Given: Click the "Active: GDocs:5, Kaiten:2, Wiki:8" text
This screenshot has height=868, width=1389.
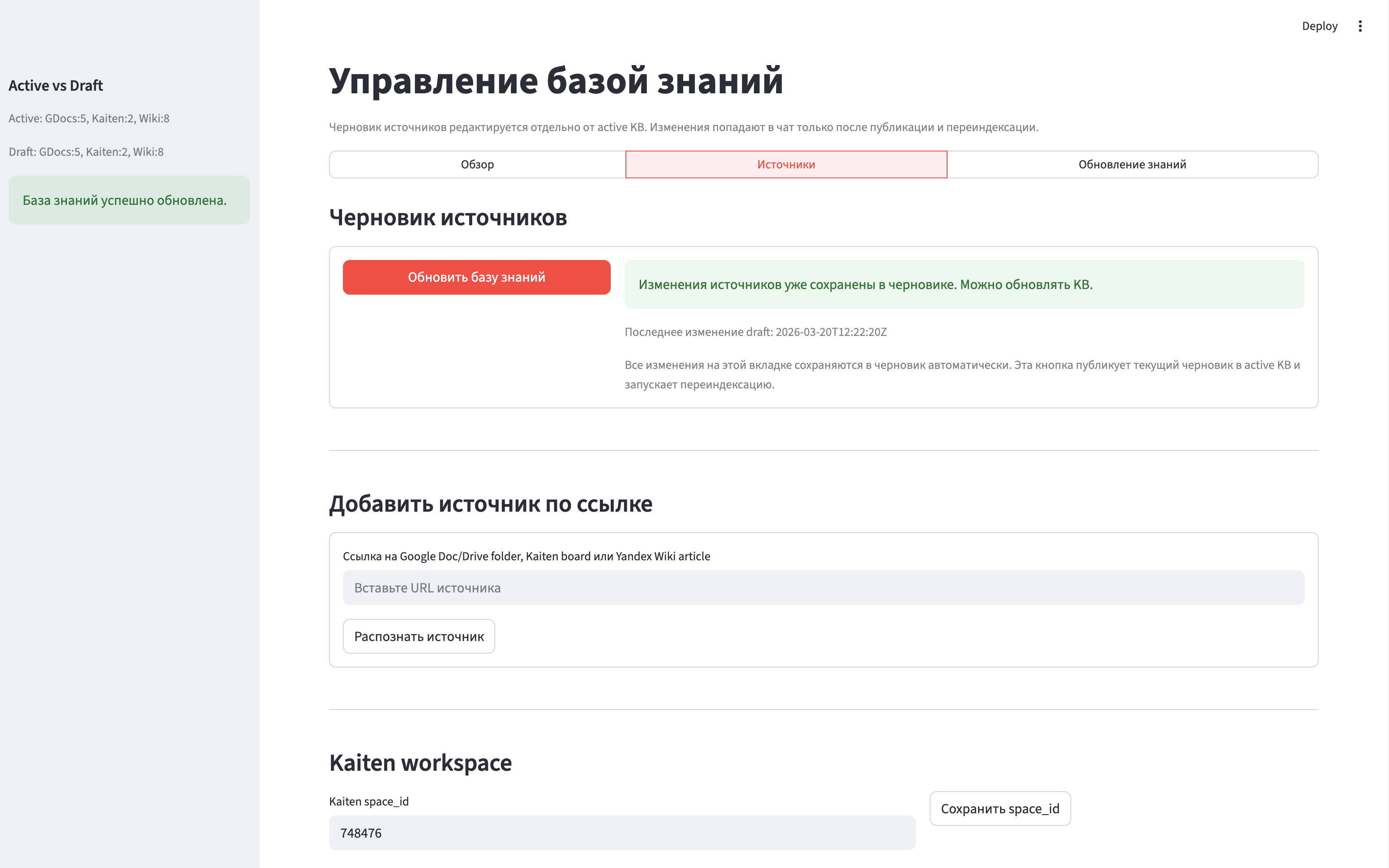Looking at the screenshot, I should click(89, 118).
